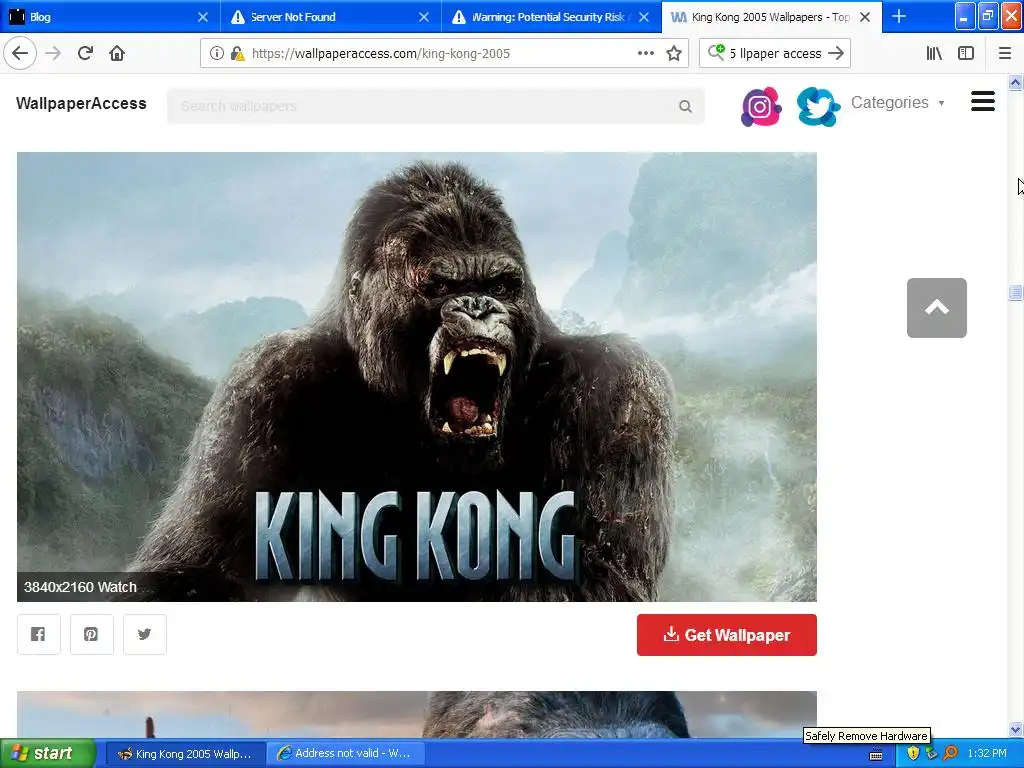
Task: Open the Library bookmarks icon
Action: [934, 54]
